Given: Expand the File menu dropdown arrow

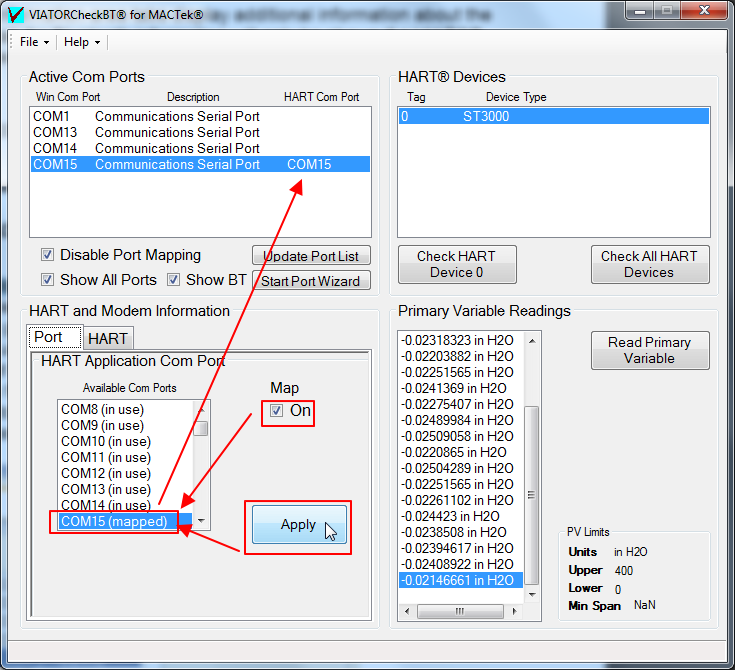Looking at the screenshot, I should [x=46, y=43].
